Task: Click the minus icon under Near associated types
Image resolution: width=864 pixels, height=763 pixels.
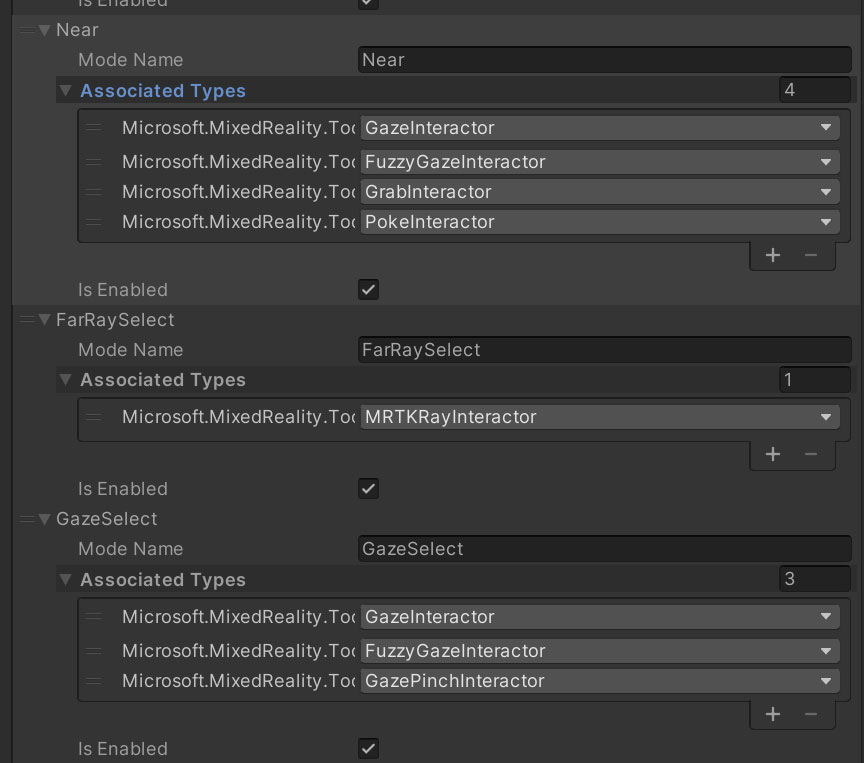Action: pyautogui.click(x=811, y=255)
